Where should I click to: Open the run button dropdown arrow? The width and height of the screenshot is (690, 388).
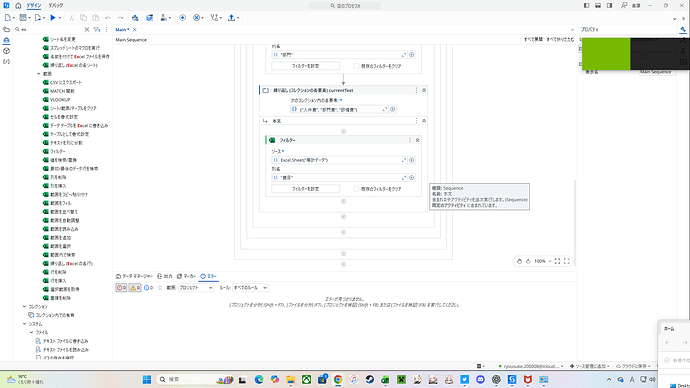coord(60,18)
